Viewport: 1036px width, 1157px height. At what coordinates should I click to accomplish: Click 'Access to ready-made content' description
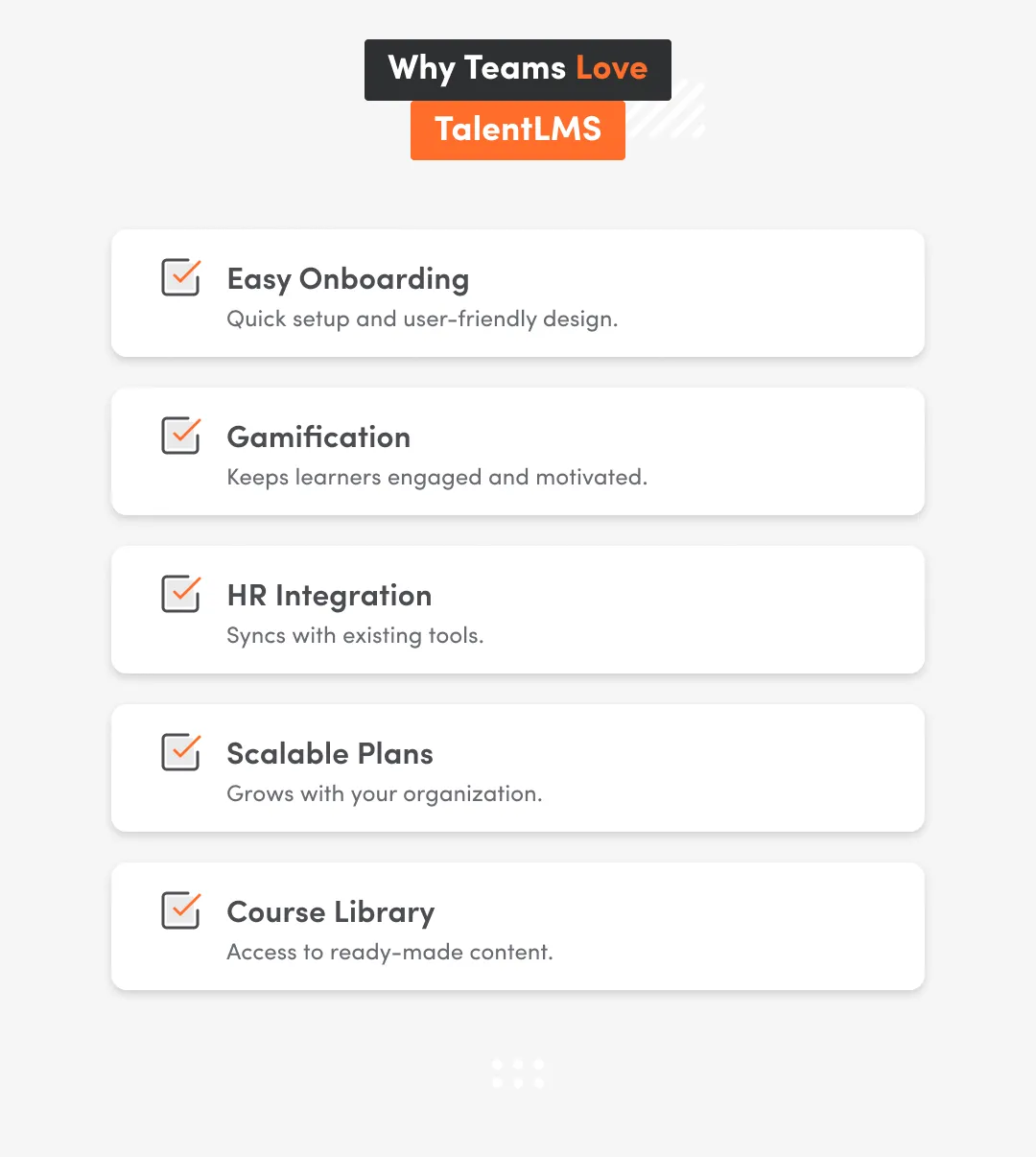click(389, 953)
